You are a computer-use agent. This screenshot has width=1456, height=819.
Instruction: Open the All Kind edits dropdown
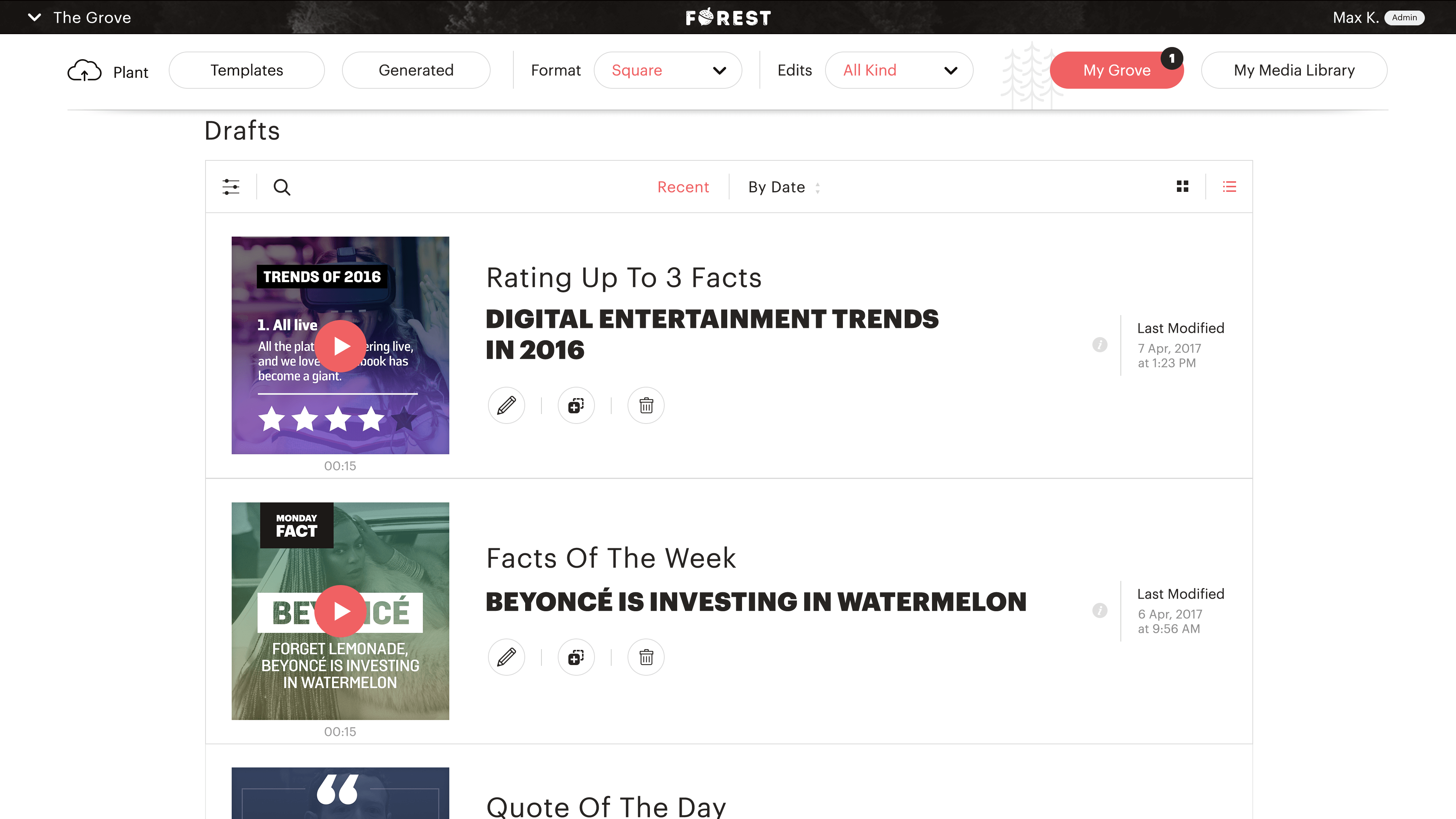pyautogui.click(x=899, y=70)
